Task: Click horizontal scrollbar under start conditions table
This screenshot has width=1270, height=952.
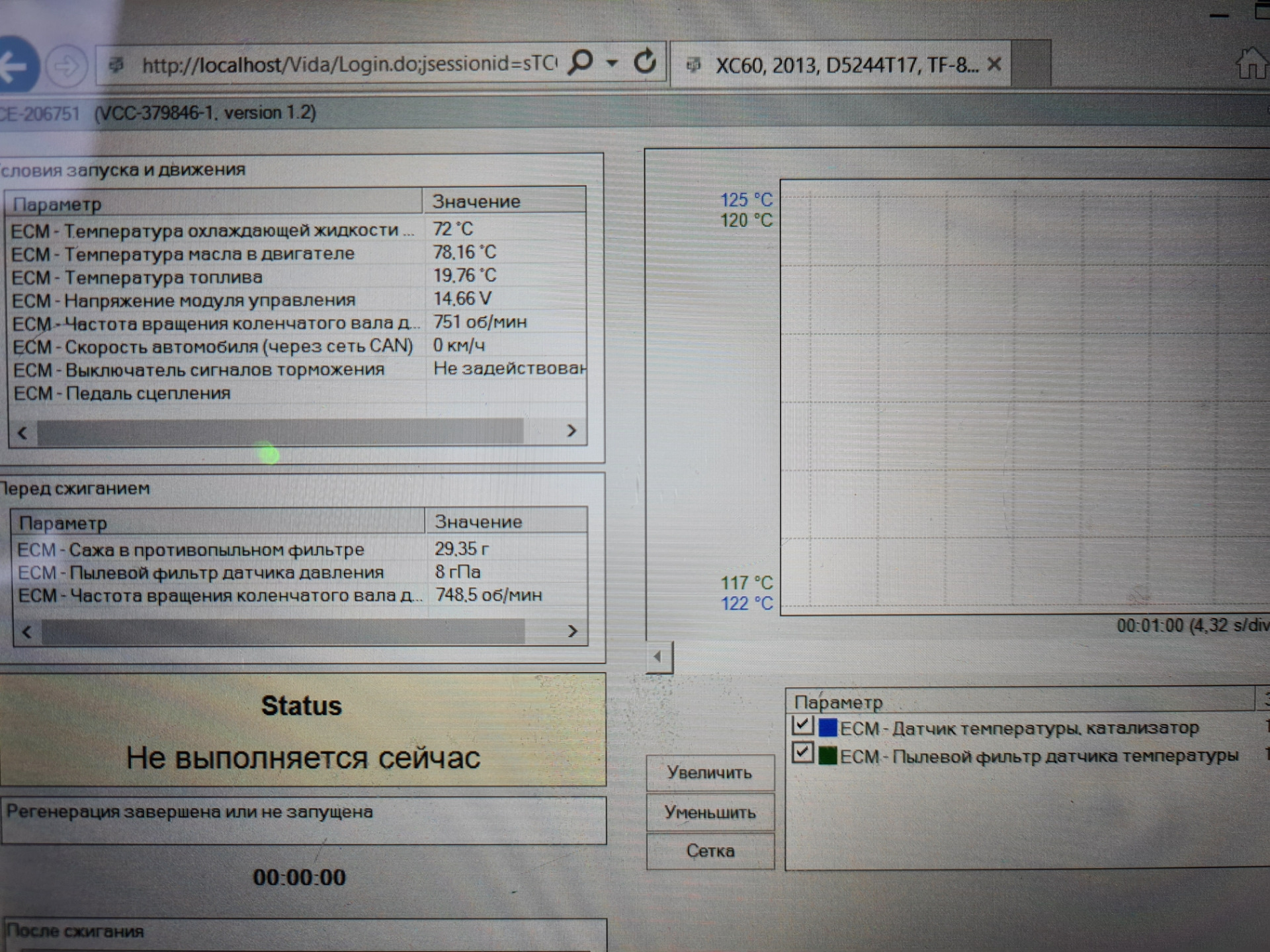Action: [x=281, y=432]
